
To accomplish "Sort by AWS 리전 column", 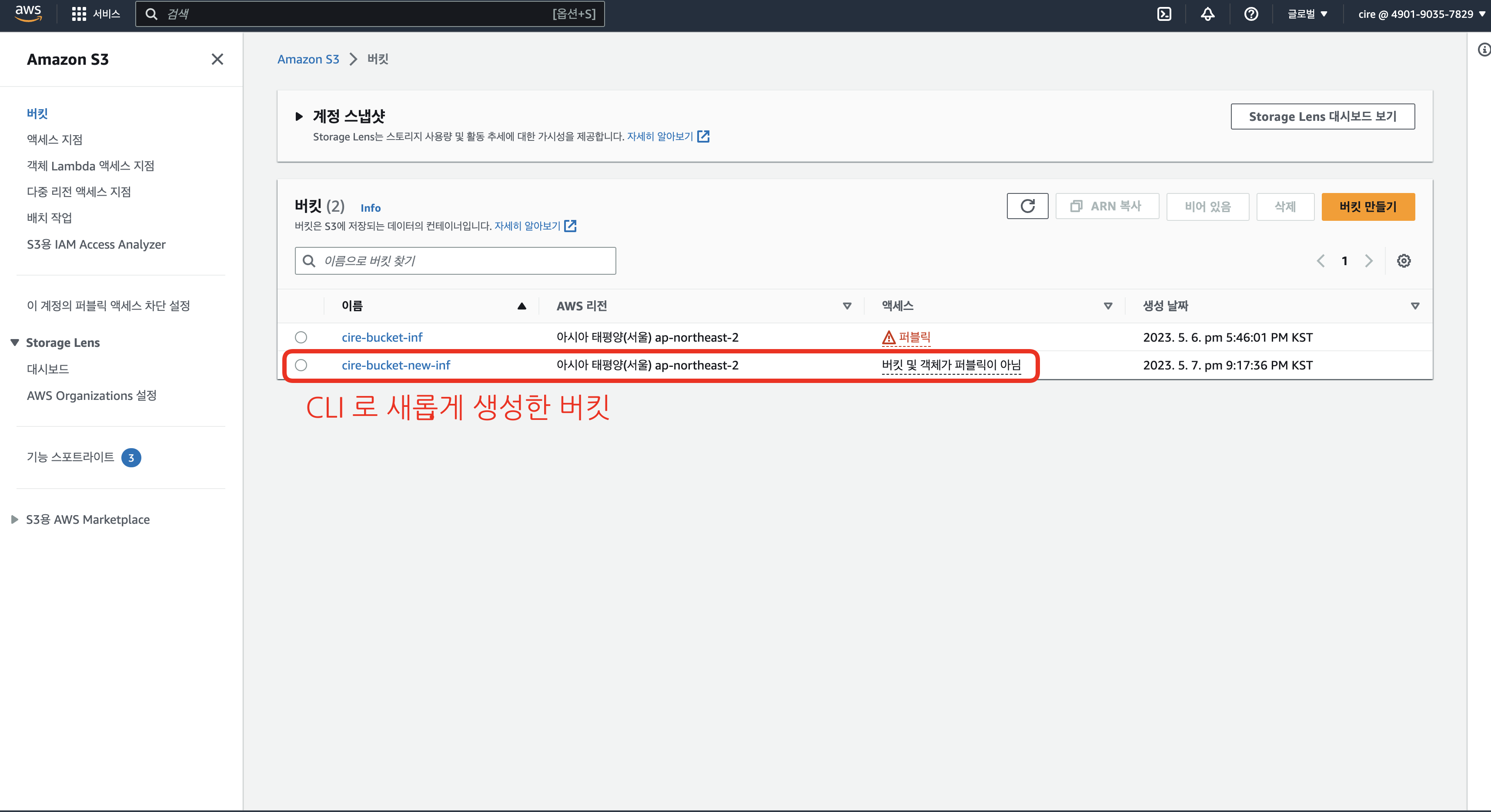I will 847,306.
